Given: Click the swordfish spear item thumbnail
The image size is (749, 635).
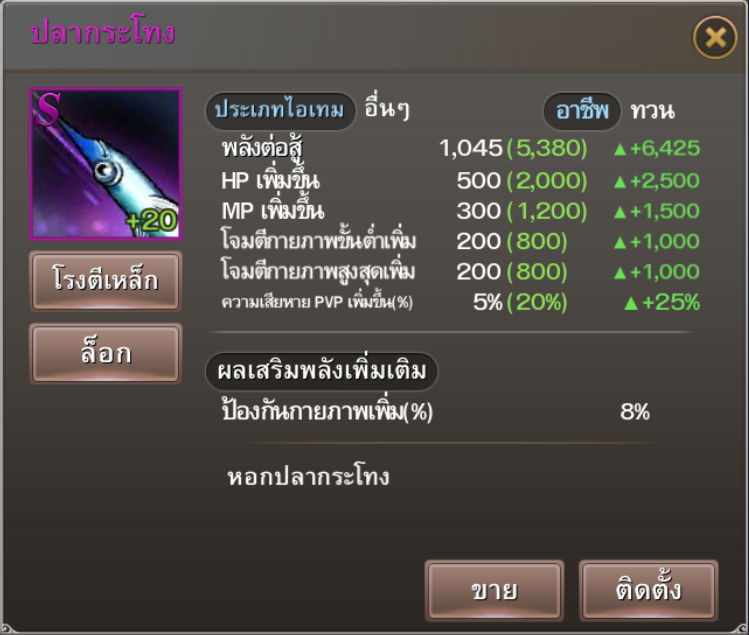Looking at the screenshot, I should [106, 163].
